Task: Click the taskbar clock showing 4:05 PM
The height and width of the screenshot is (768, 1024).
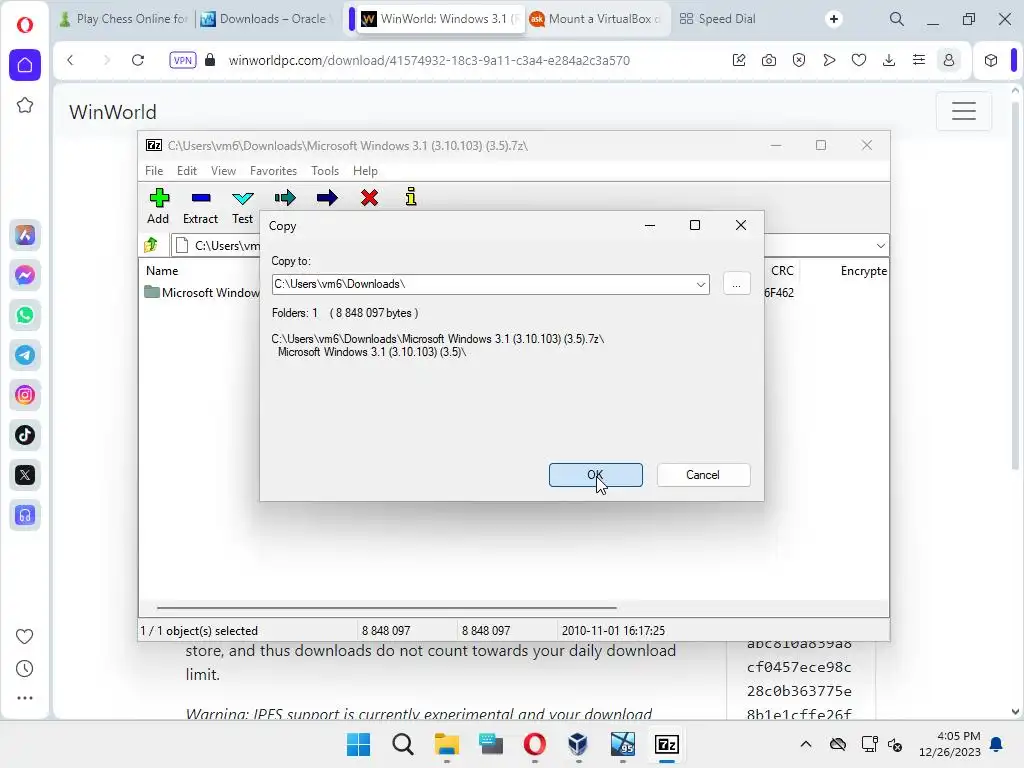Action: tap(950, 744)
